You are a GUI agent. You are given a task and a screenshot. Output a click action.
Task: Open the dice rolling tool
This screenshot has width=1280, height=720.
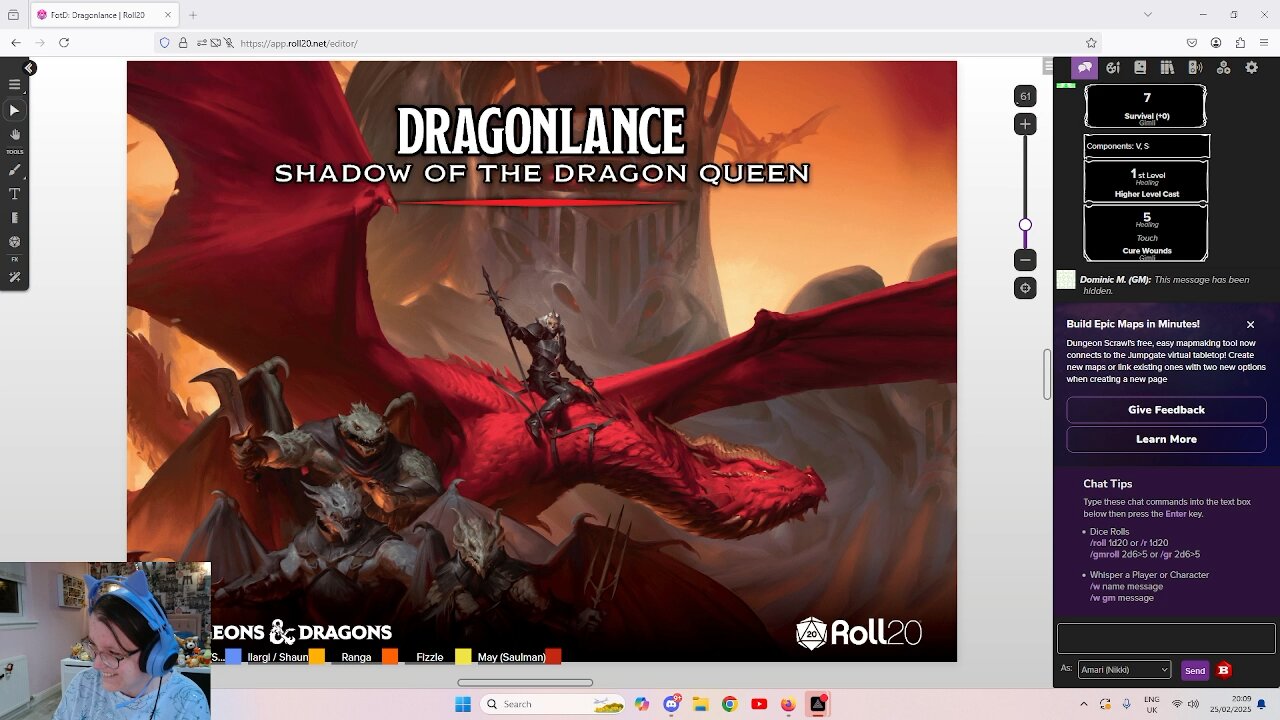pos(14,242)
